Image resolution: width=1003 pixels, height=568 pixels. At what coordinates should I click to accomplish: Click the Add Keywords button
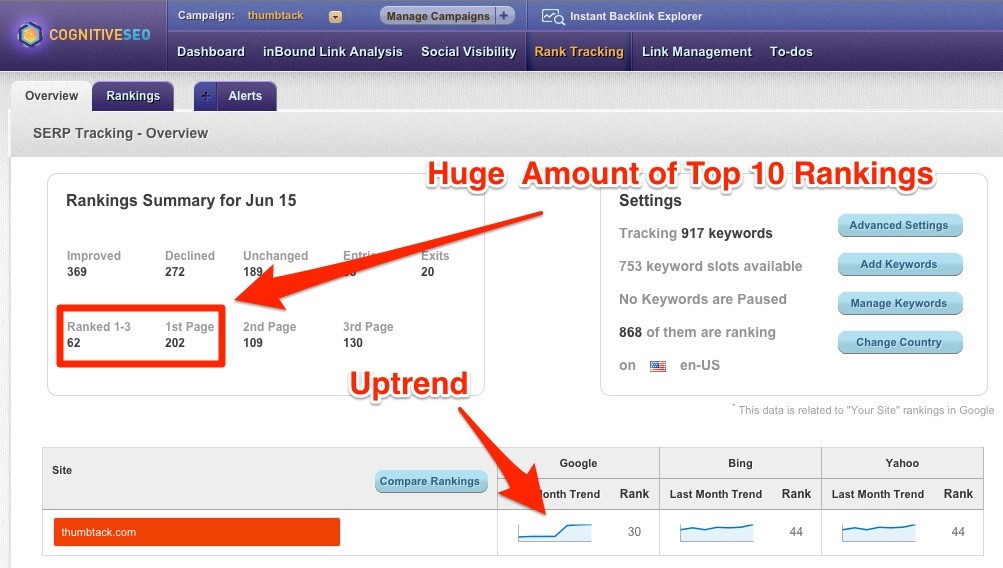click(899, 264)
